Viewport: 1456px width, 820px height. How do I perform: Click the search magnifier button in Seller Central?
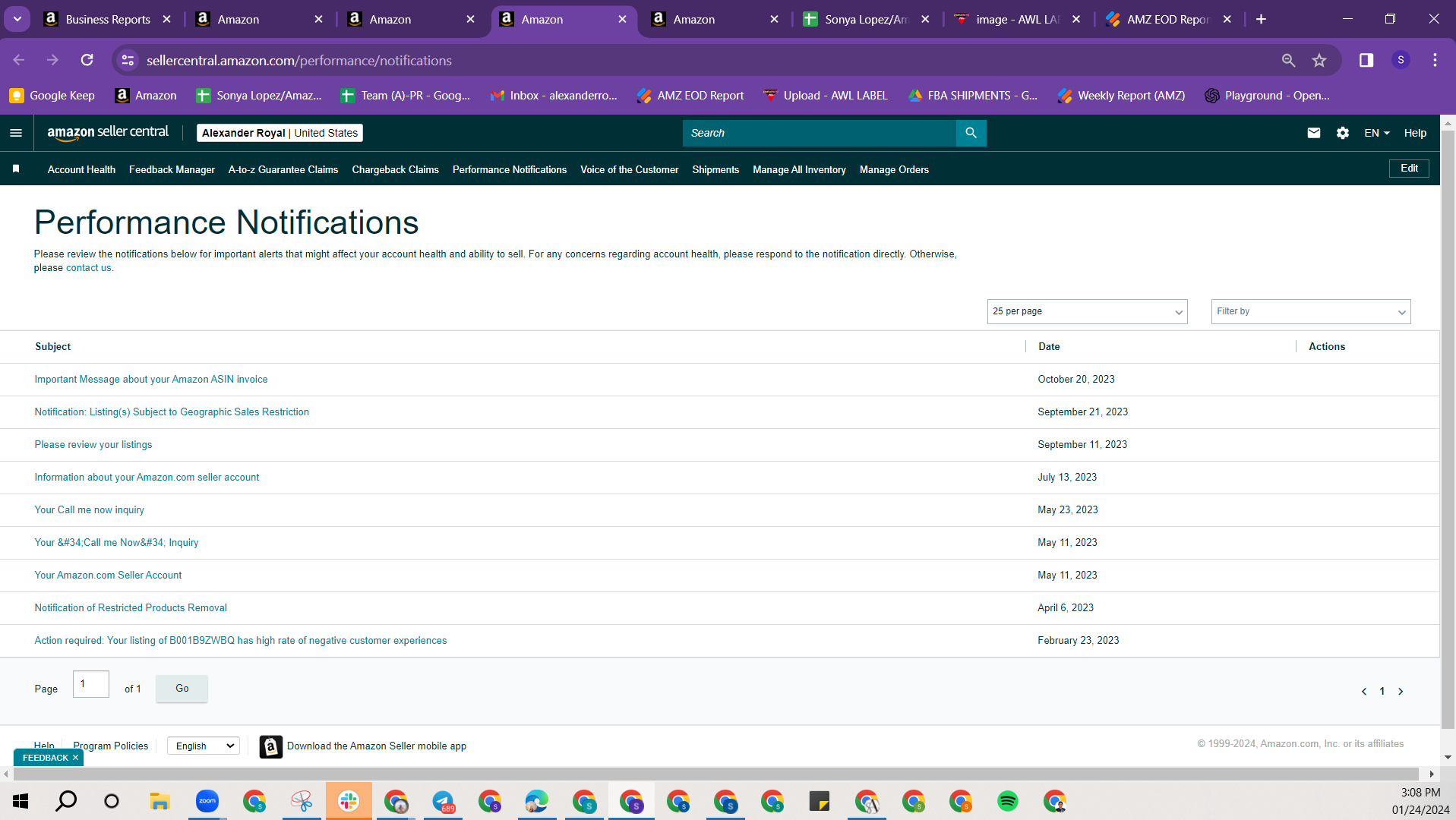tap(971, 133)
